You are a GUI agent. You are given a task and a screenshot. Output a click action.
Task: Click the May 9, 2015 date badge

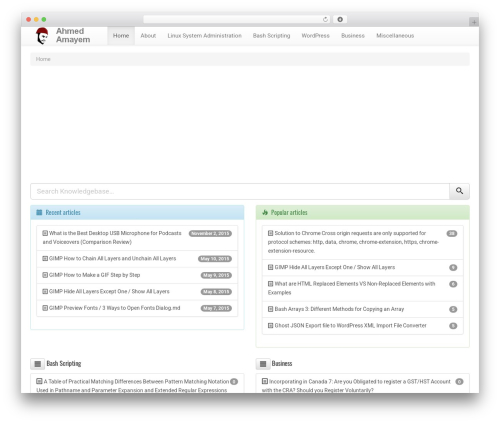point(216,275)
